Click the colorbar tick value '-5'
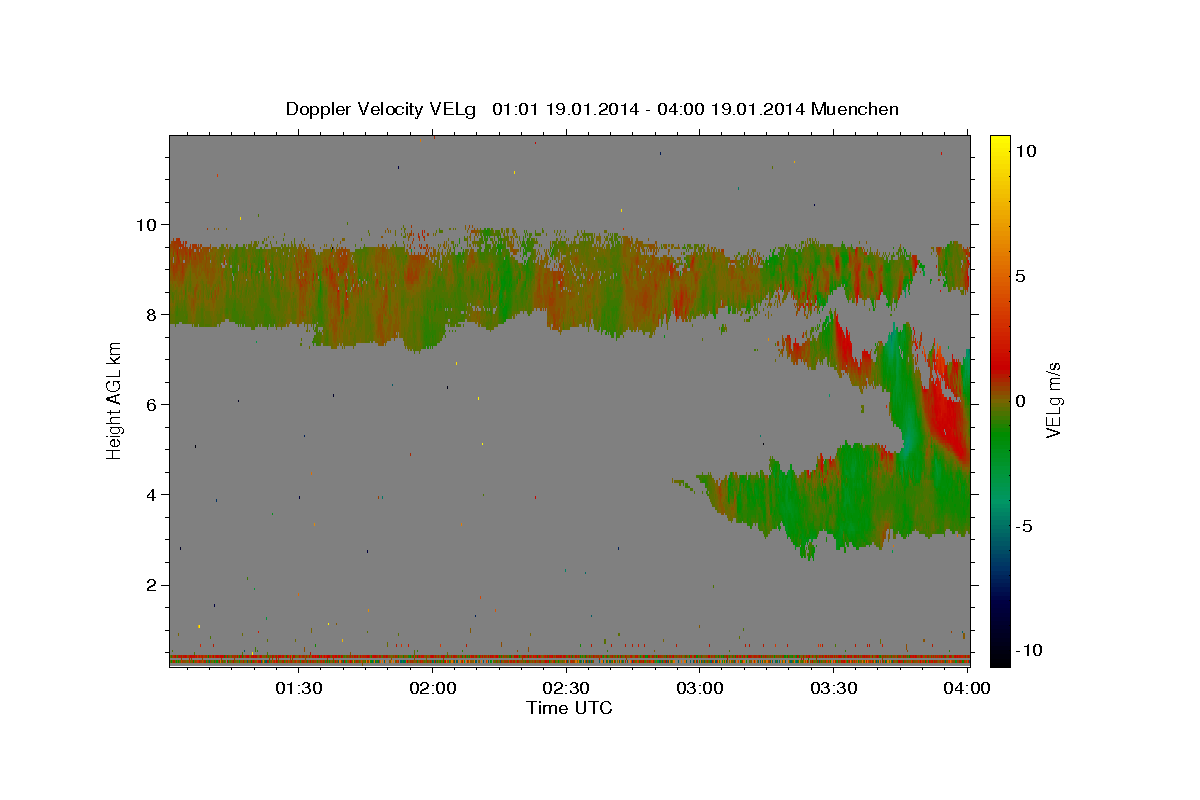Viewport: 1200px width, 800px height. (1023, 526)
